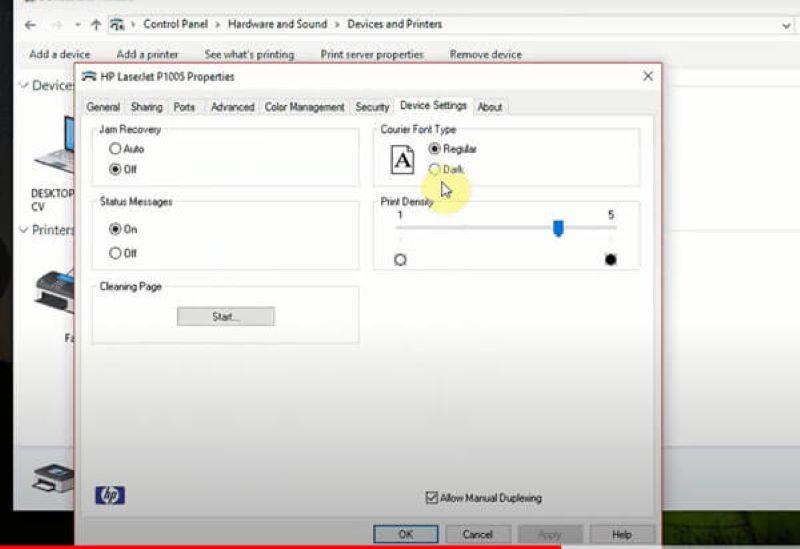Click the HP logo icon
Viewport: 800px width, 549px height.
point(110,495)
